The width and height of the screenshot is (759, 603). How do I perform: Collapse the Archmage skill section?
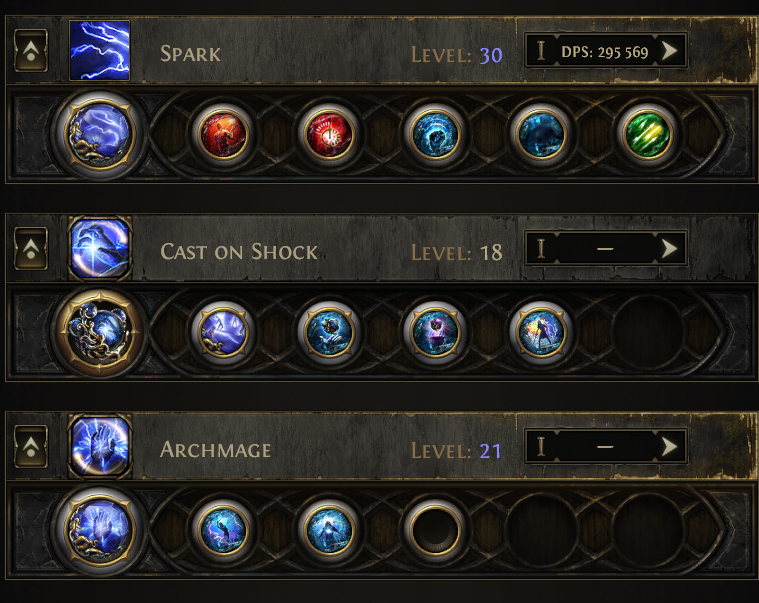click(30, 447)
